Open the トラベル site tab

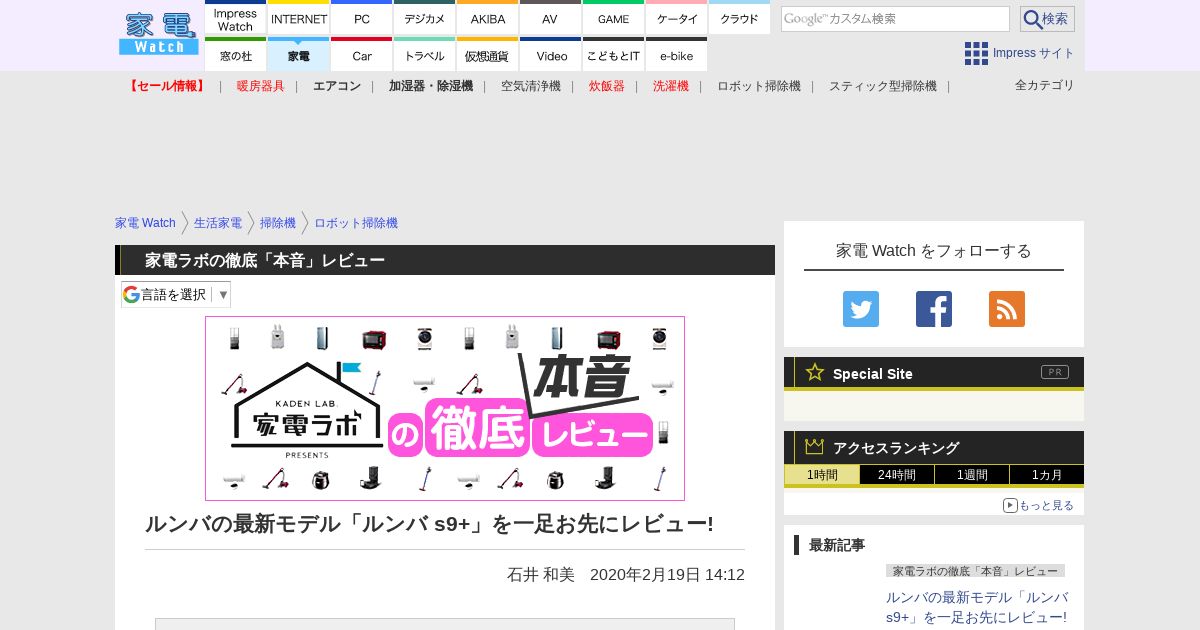[x=425, y=56]
